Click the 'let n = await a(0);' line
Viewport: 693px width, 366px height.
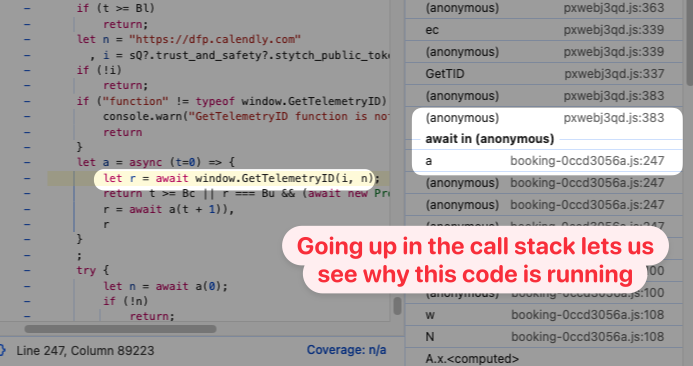(165, 286)
